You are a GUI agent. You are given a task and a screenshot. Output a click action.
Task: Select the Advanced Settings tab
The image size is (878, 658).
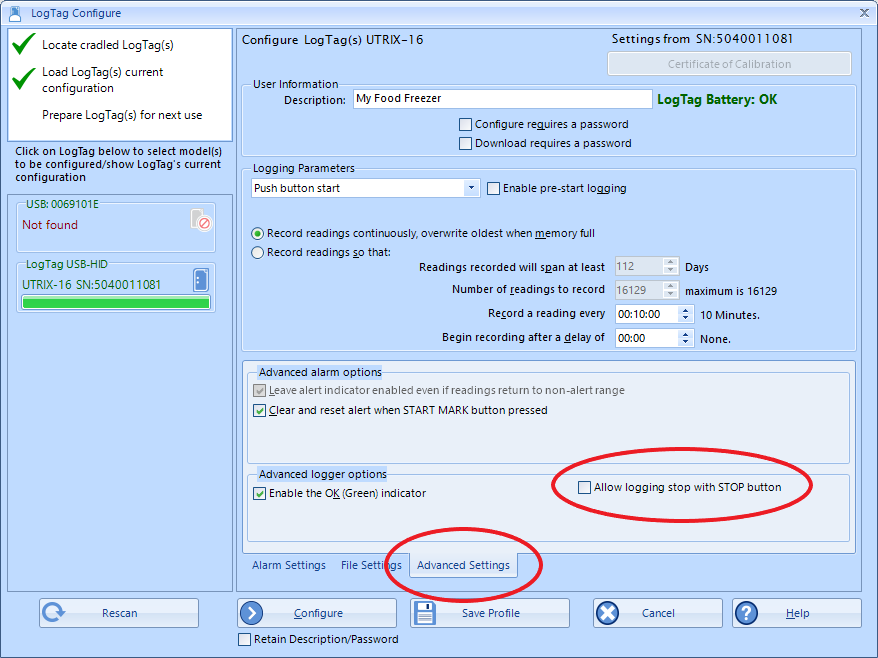click(464, 566)
